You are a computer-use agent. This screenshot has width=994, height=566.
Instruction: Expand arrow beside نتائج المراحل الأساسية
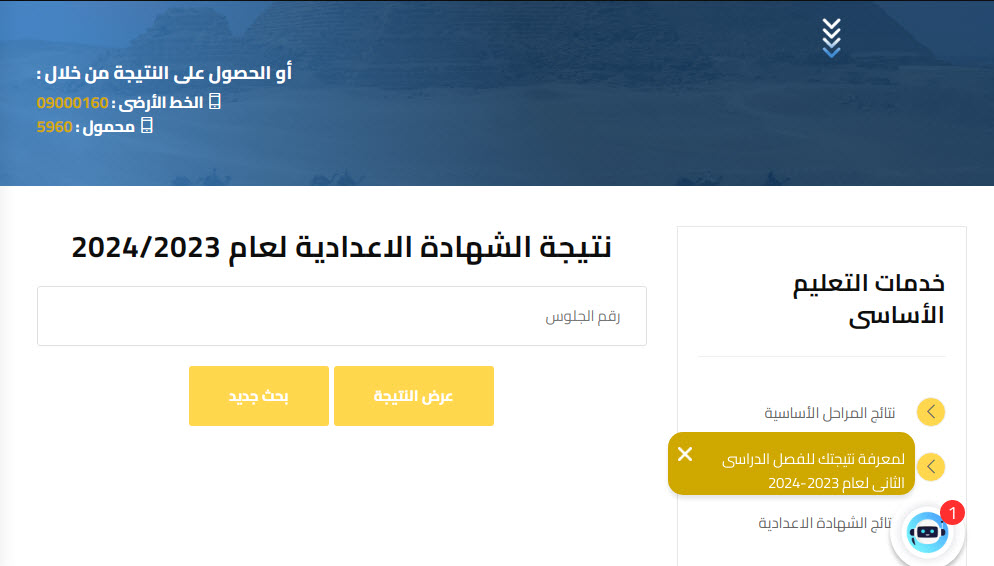(x=931, y=412)
